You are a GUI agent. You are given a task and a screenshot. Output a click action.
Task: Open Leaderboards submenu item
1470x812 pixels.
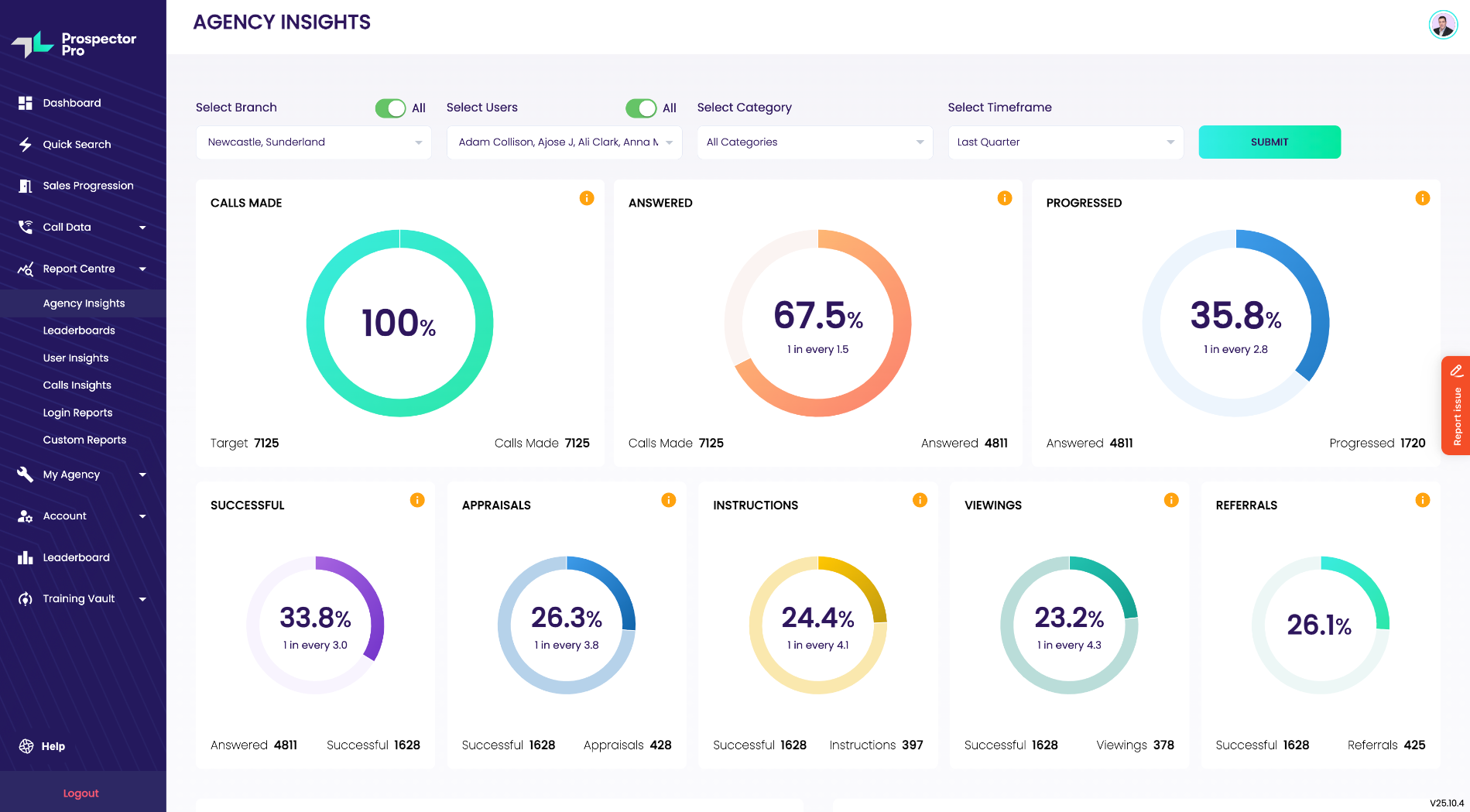point(79,331)
